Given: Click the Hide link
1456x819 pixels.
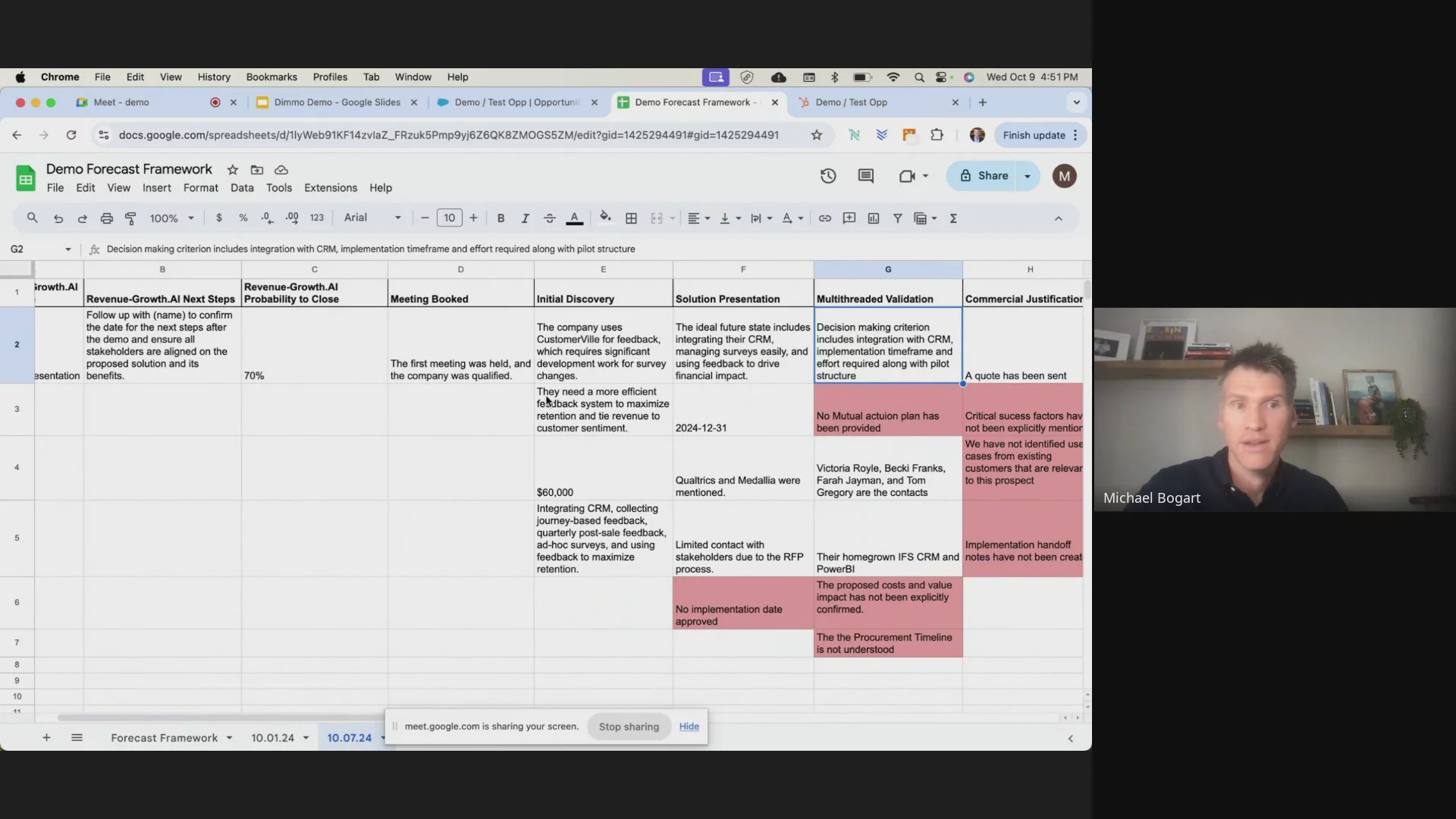Looking at the screenshot, I should (x=689, y=726).
